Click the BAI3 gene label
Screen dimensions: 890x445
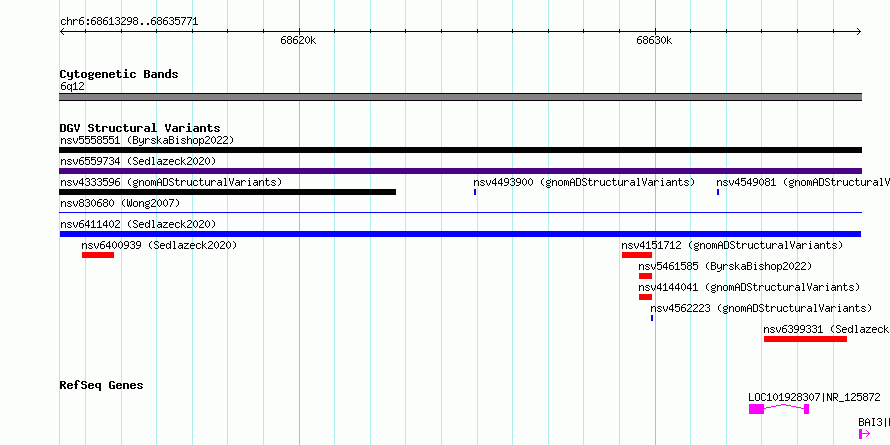pos(874,422)
